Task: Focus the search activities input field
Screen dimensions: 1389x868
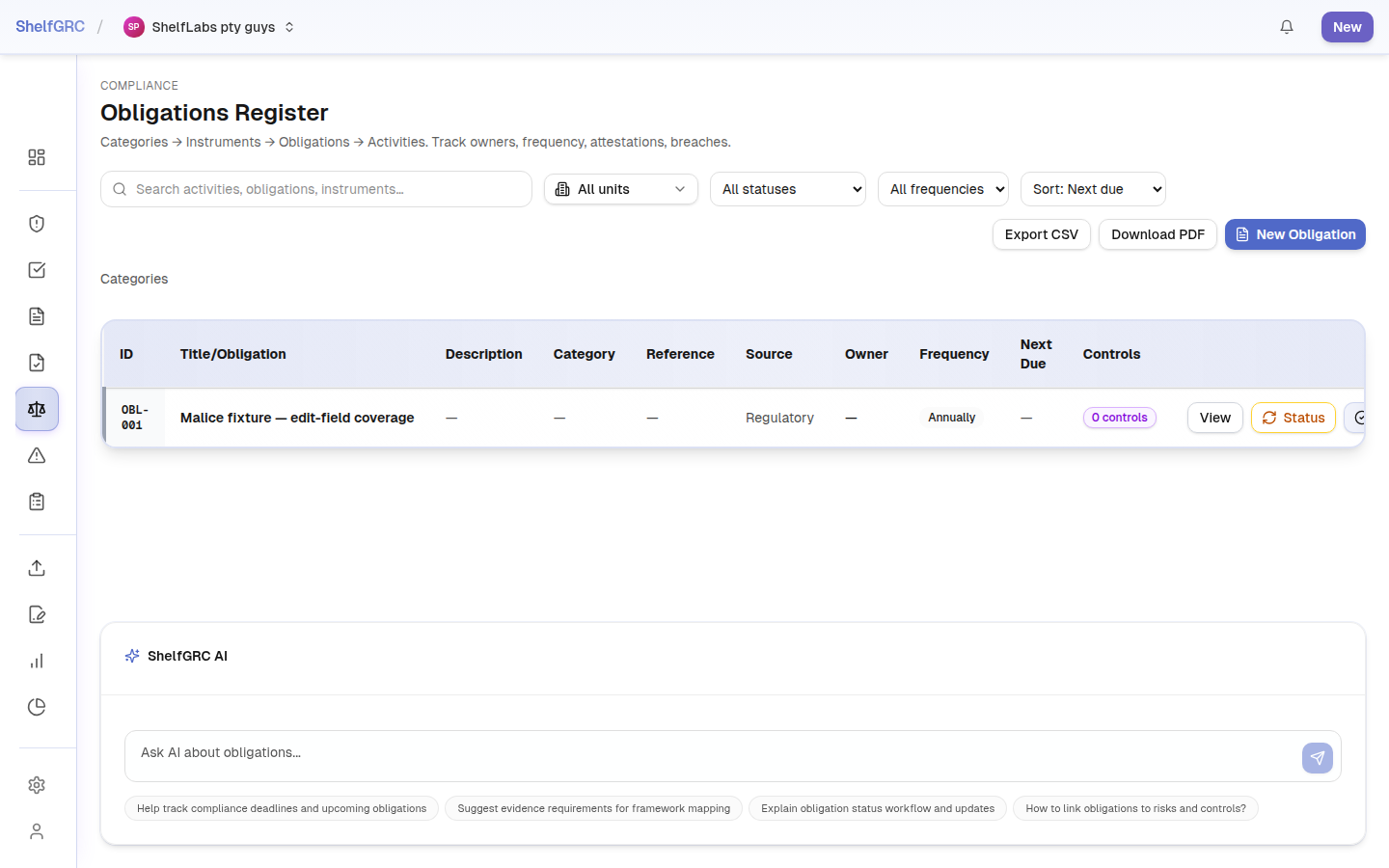Action: [316, 189]
